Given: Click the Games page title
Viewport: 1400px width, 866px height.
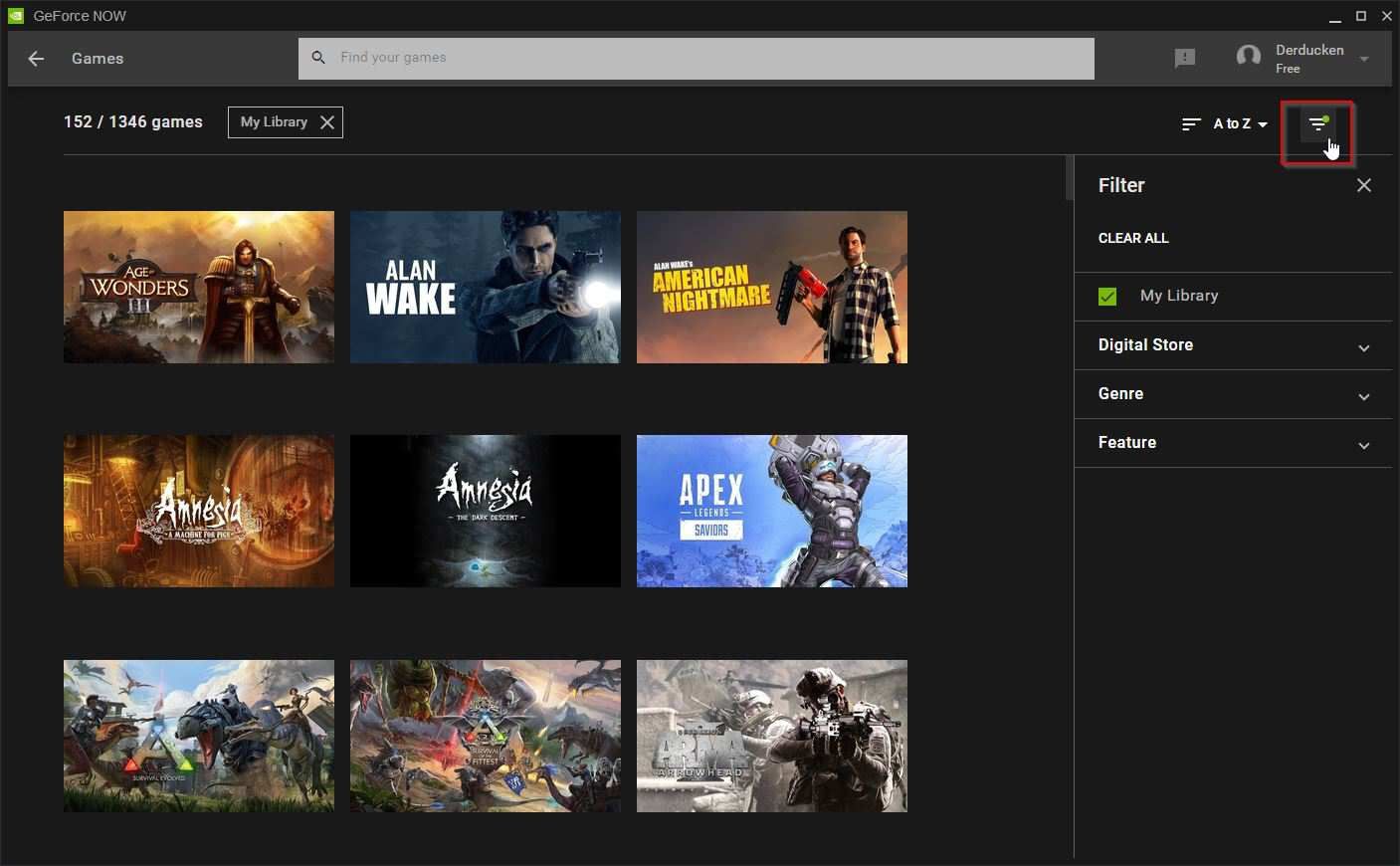Looking at the screenshot, I should (x=98, y=59).
